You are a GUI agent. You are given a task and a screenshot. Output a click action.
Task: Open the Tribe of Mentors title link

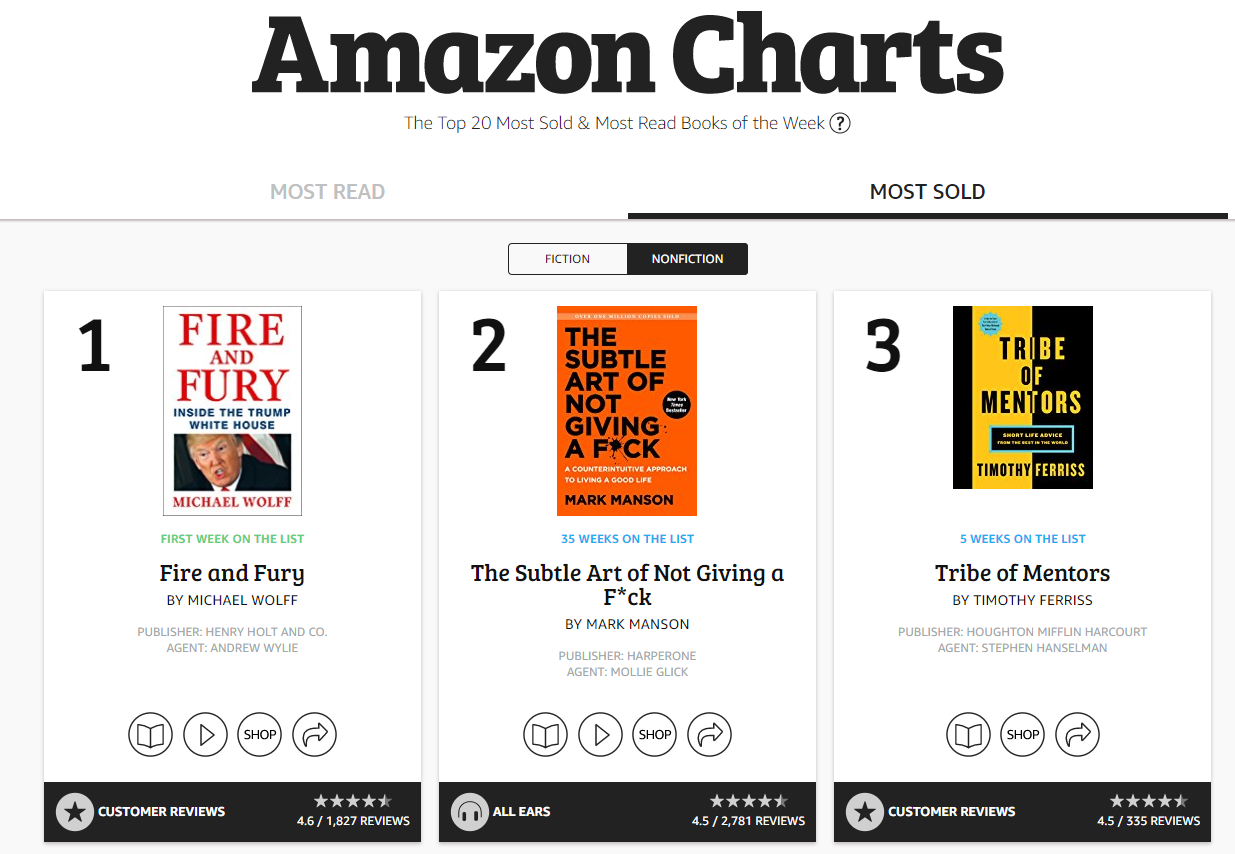pos(1023,573)
